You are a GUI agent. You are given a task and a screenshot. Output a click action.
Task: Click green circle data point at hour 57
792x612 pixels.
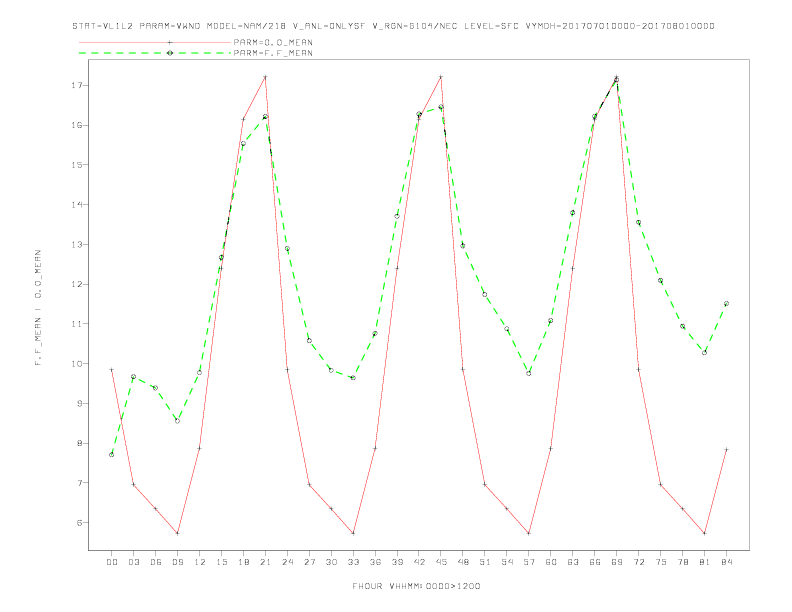pos(529,373)
